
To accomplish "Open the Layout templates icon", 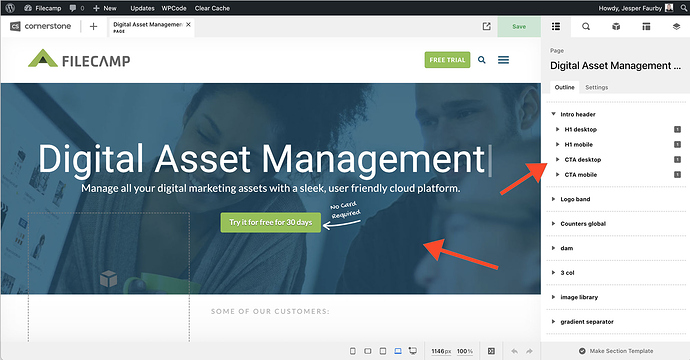I will click(646, 26).
